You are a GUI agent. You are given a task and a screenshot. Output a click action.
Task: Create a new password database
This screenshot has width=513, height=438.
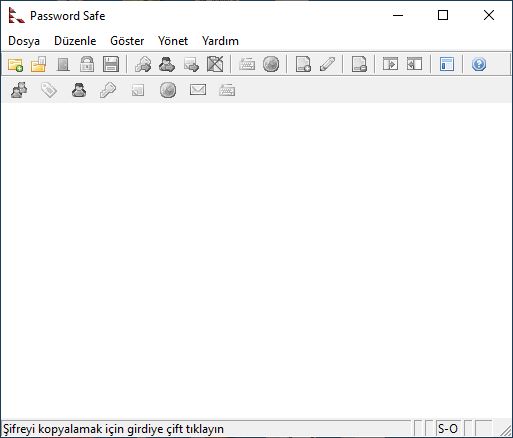[15, 64]
